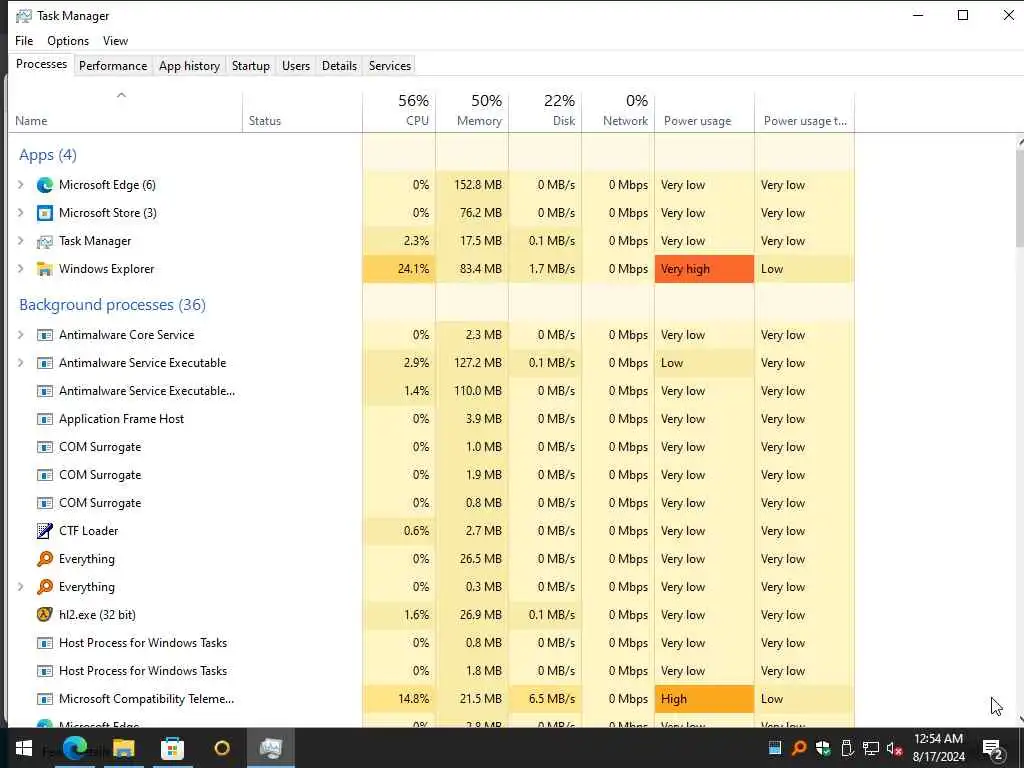
Task: Expand the first Antimalware Service Executable entry
Action: tap(20, 363)
